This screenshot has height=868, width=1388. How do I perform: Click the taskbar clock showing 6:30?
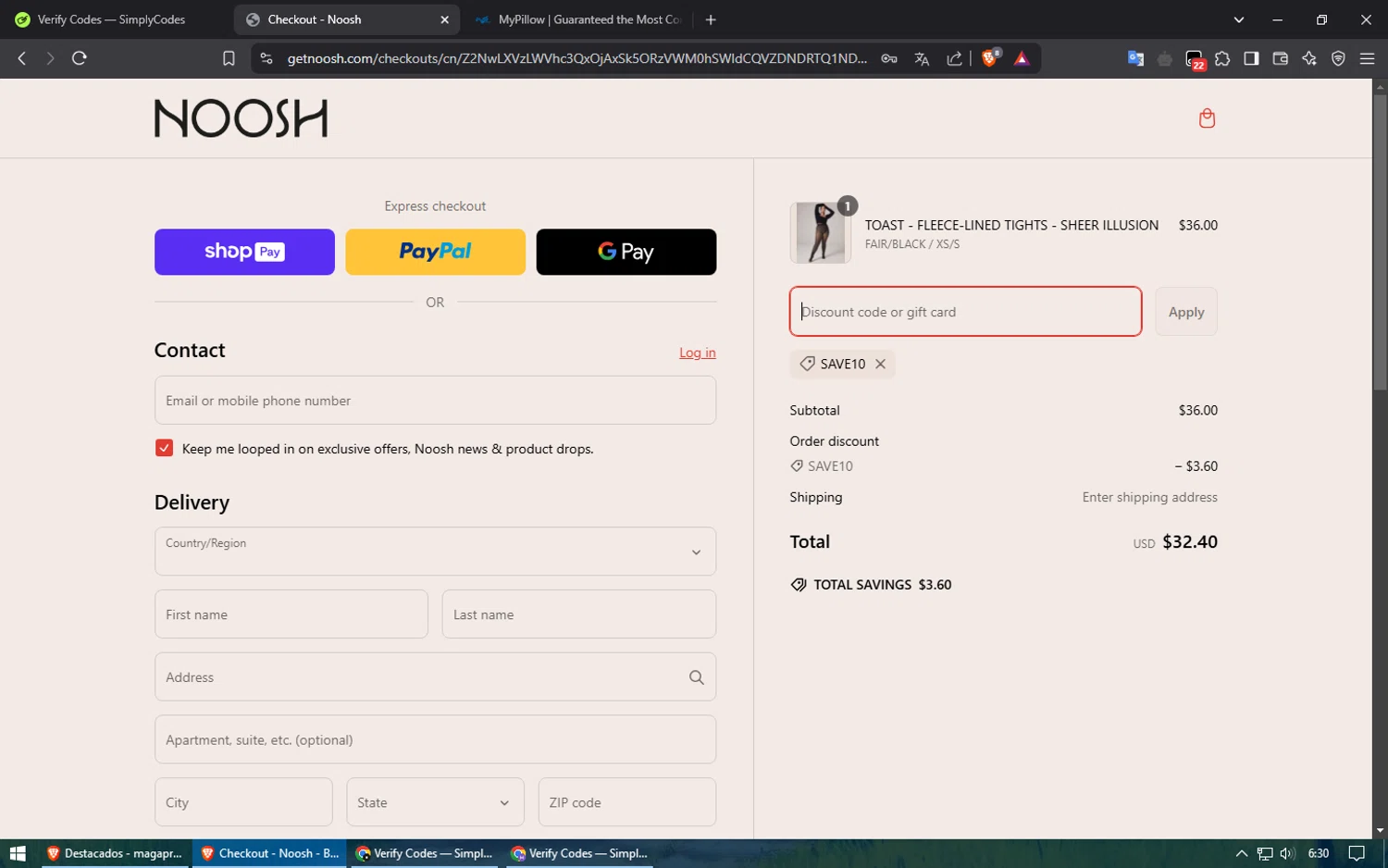click(1319, 853)
